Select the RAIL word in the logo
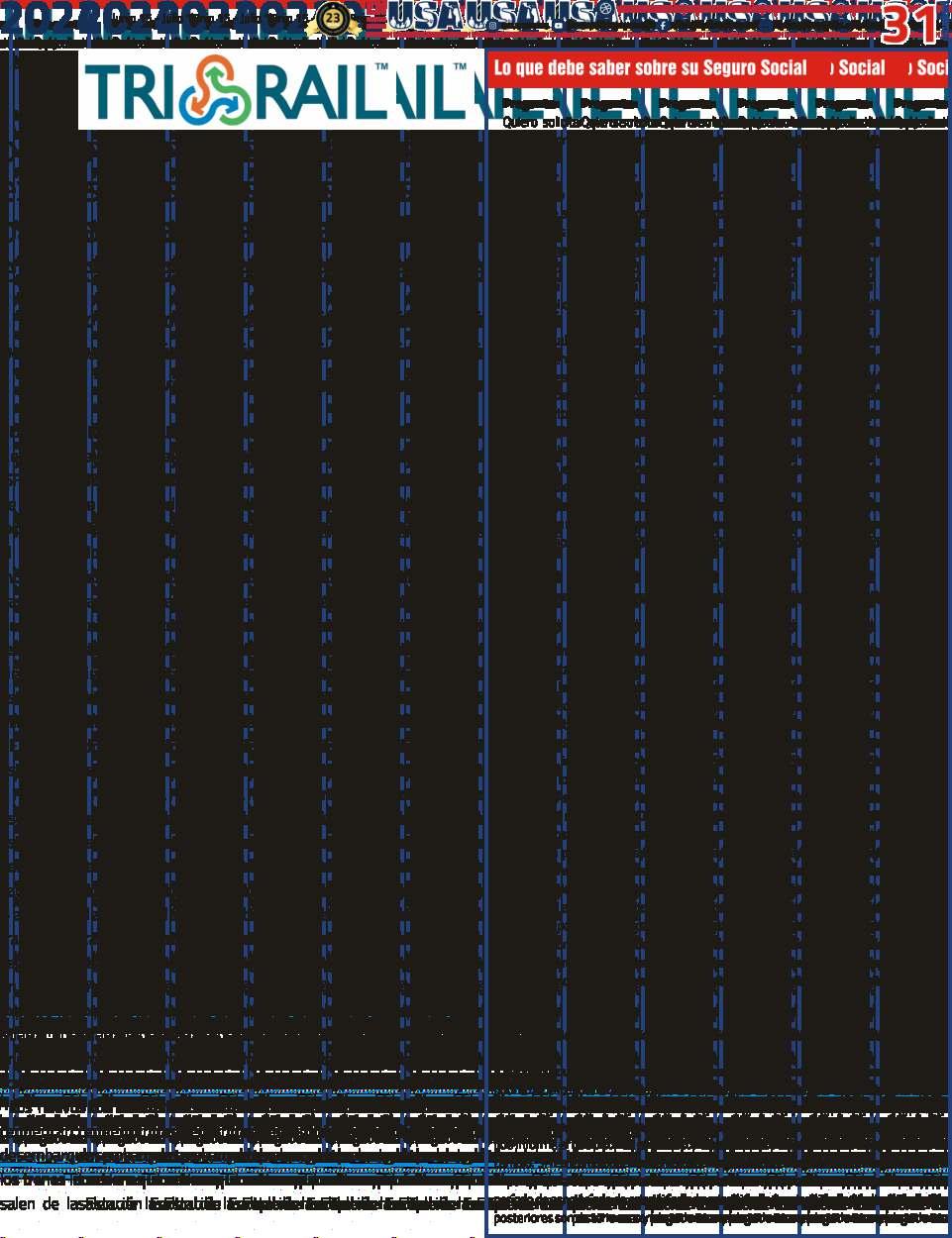Screen dimensions: 952x1238 (319, 93)
